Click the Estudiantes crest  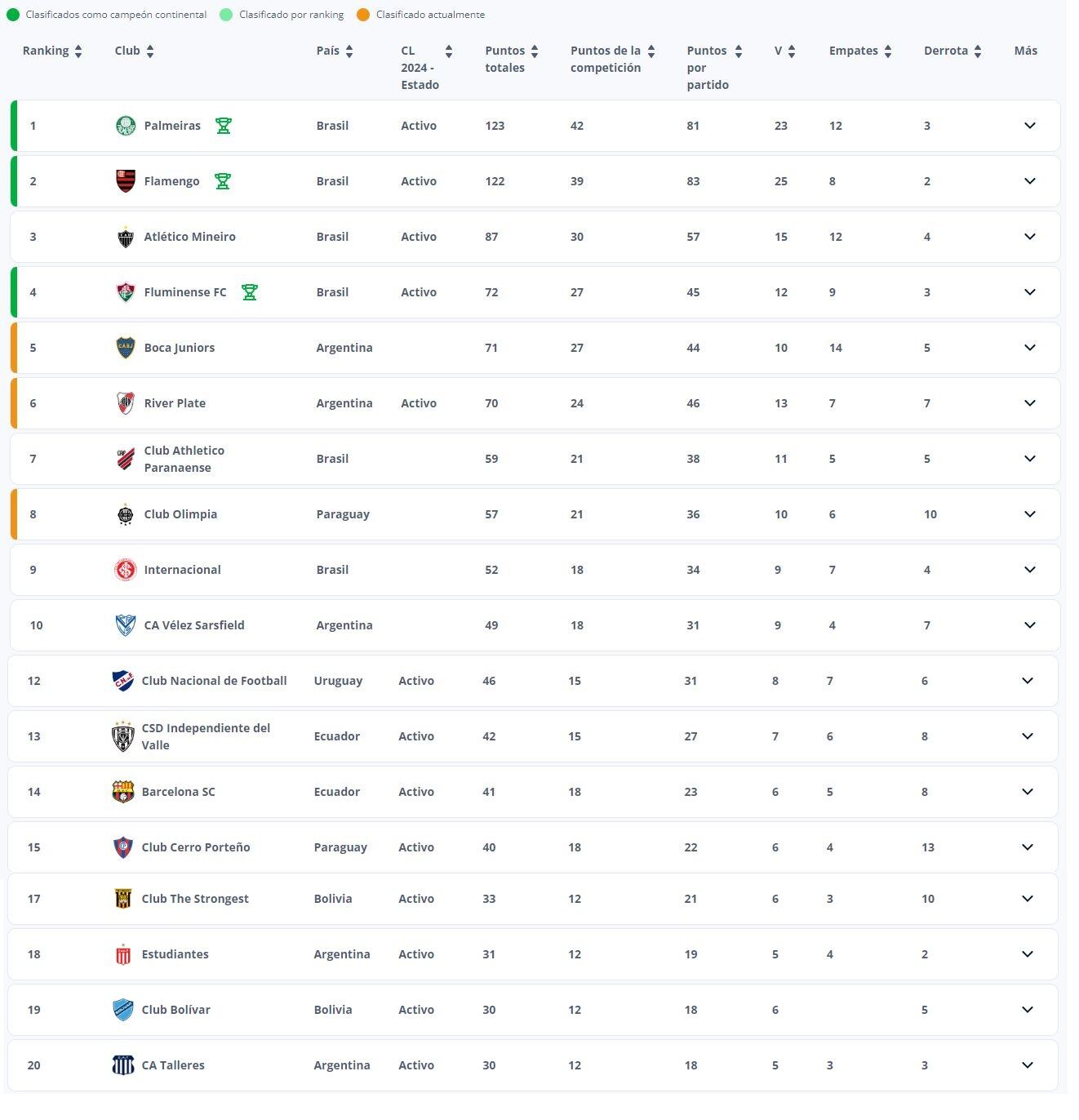point(123,954)
